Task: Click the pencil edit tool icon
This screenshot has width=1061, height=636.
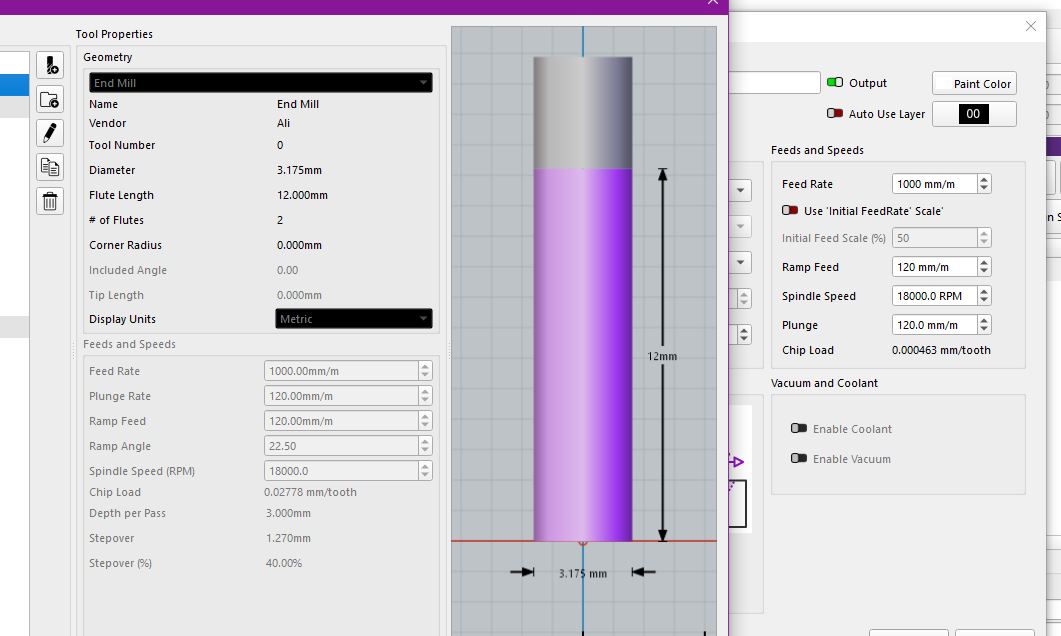Action: coord(50,133)
